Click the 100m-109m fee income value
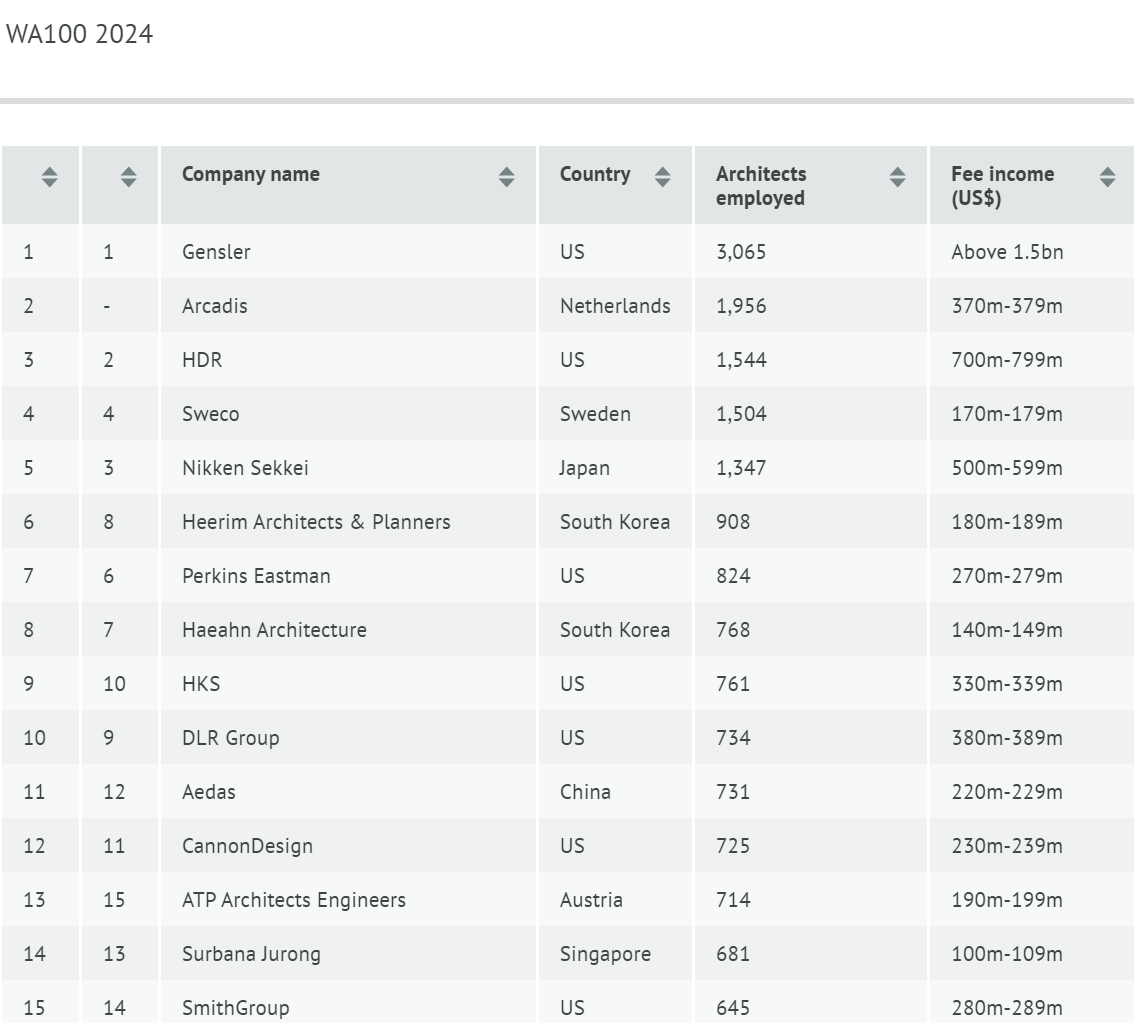This screenshot has height=1023, width=1134. pyautogui.click(x=1007, y=954)
